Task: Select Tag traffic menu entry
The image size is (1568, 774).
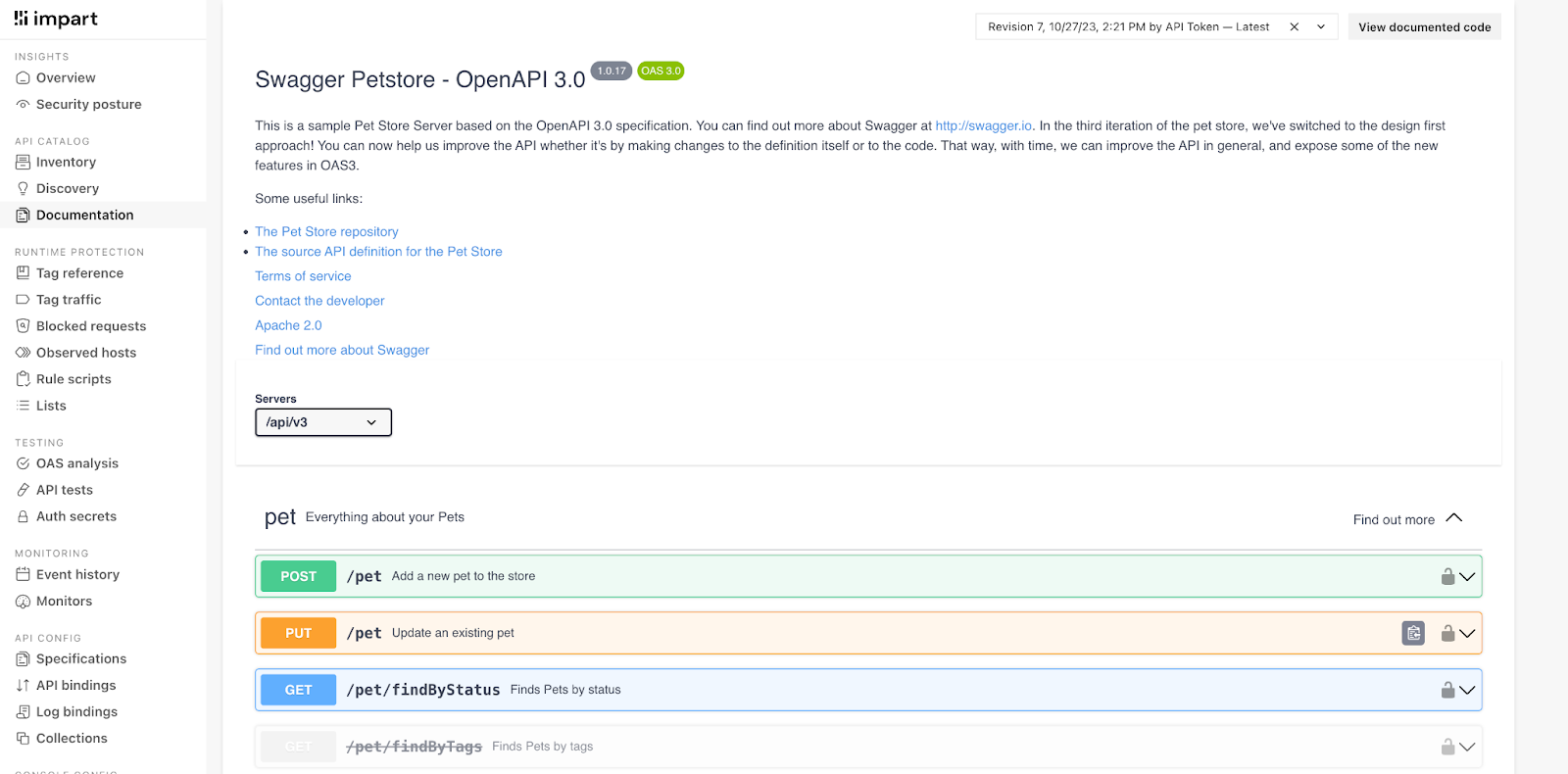Action: (69, 300)
